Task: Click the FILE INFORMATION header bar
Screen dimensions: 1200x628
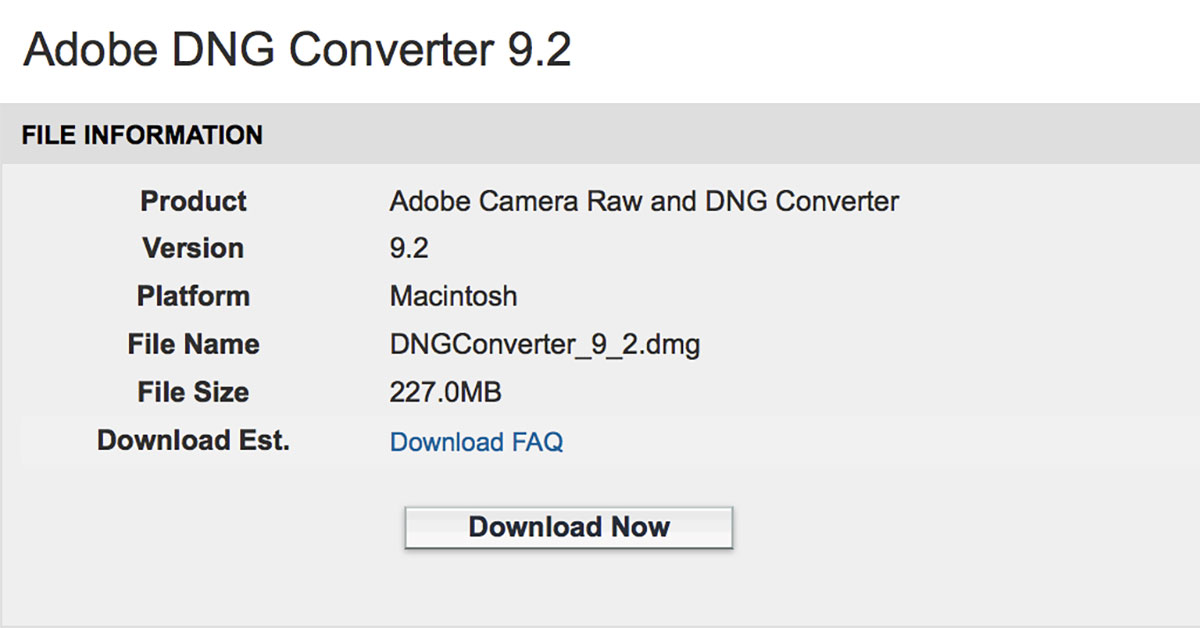Action: pyautogui.click(x=140, y=134)
